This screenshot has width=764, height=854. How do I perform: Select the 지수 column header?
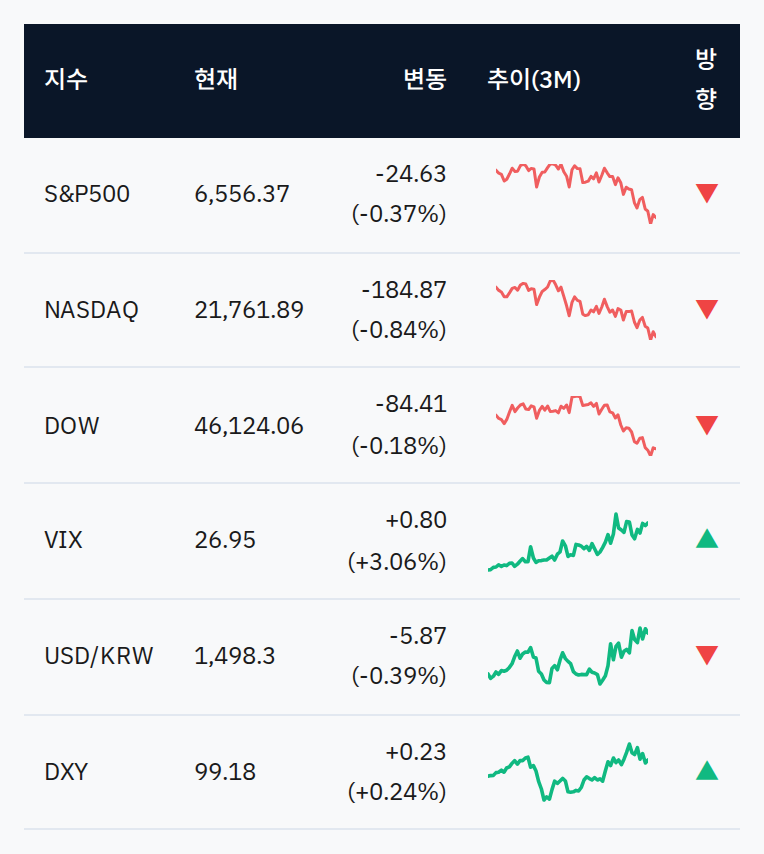coord(66,80)
